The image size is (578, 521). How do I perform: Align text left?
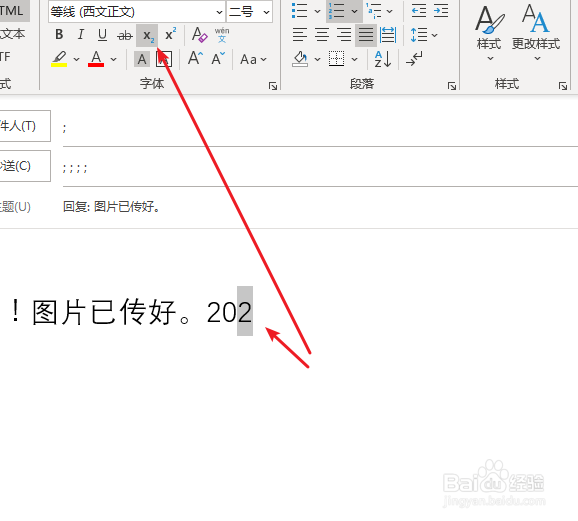coord(300,35)
